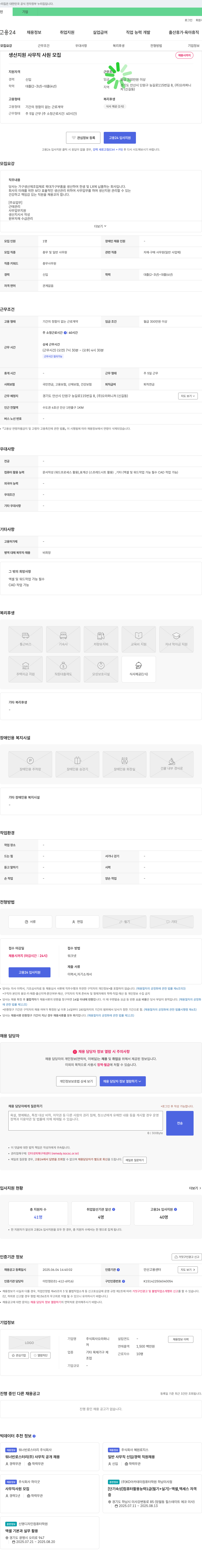Select the 차량유지비 benefit icon
Viewport: 202px width, 1568px height.
tap(101, 639)
